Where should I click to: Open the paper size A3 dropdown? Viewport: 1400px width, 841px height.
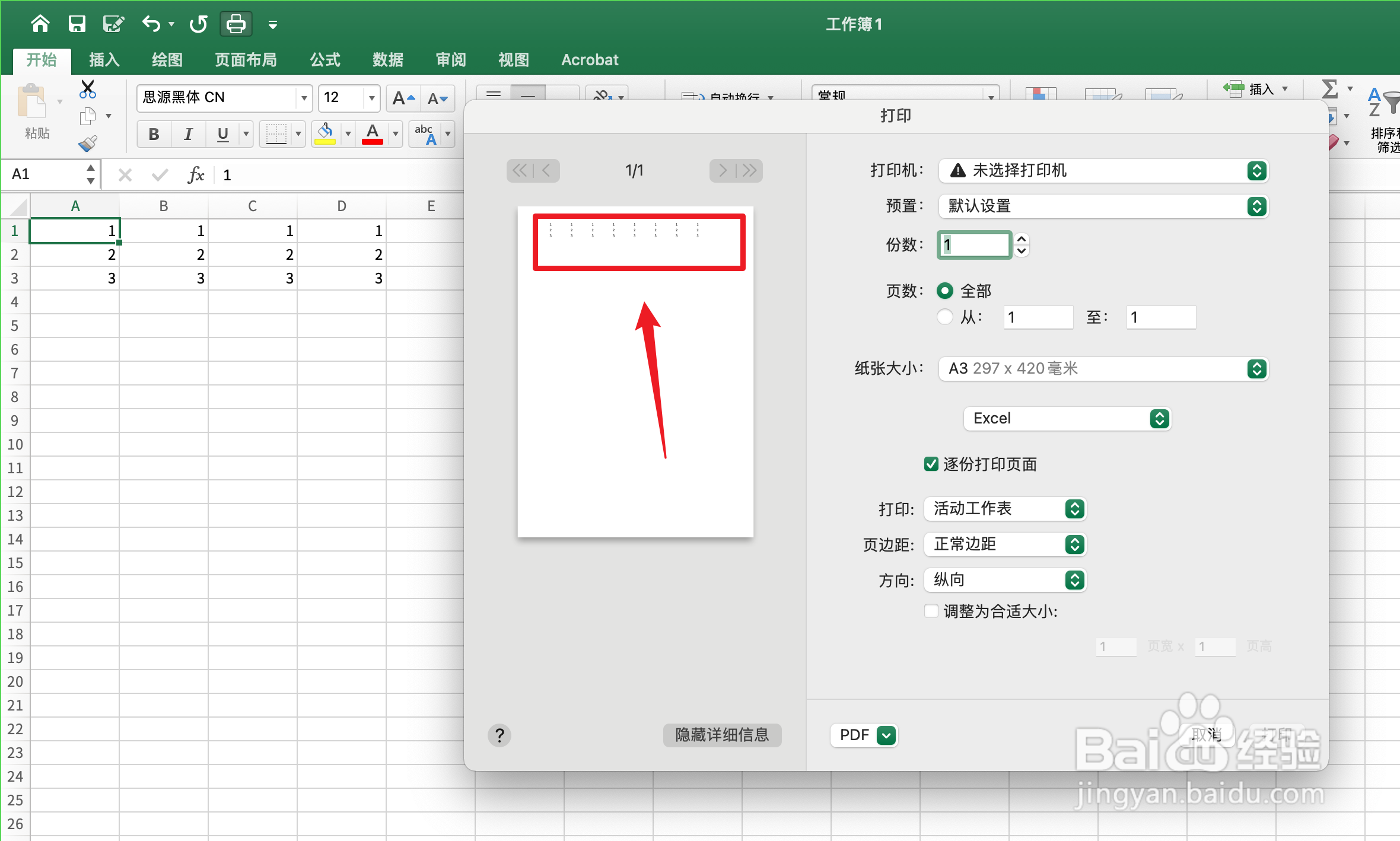pos(1256,368)
